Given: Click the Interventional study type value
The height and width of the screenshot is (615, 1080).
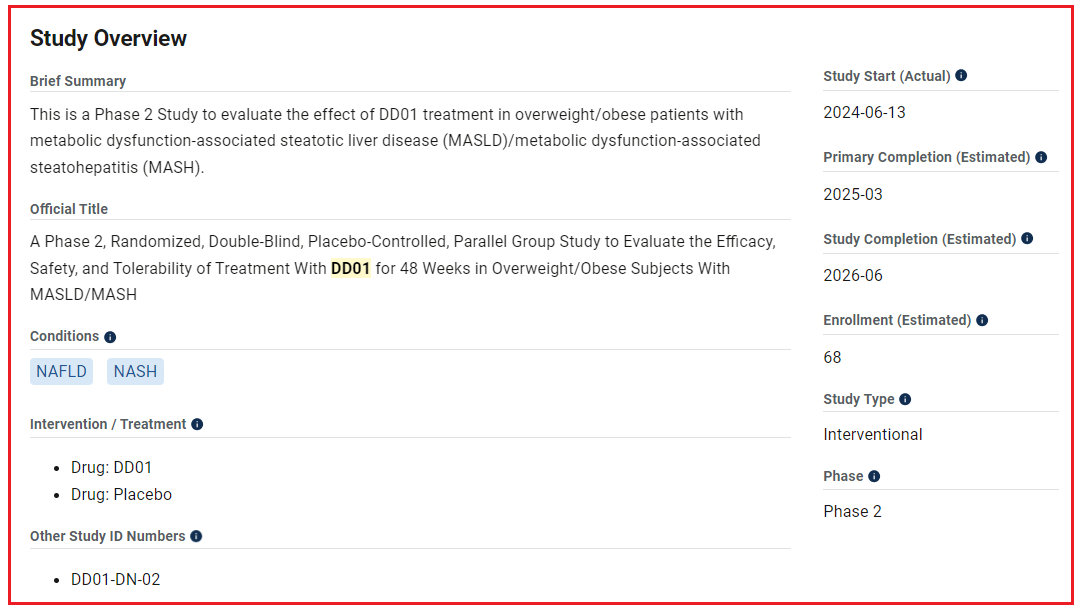Looking at the screenshot, I should click(x=872, y=434).
